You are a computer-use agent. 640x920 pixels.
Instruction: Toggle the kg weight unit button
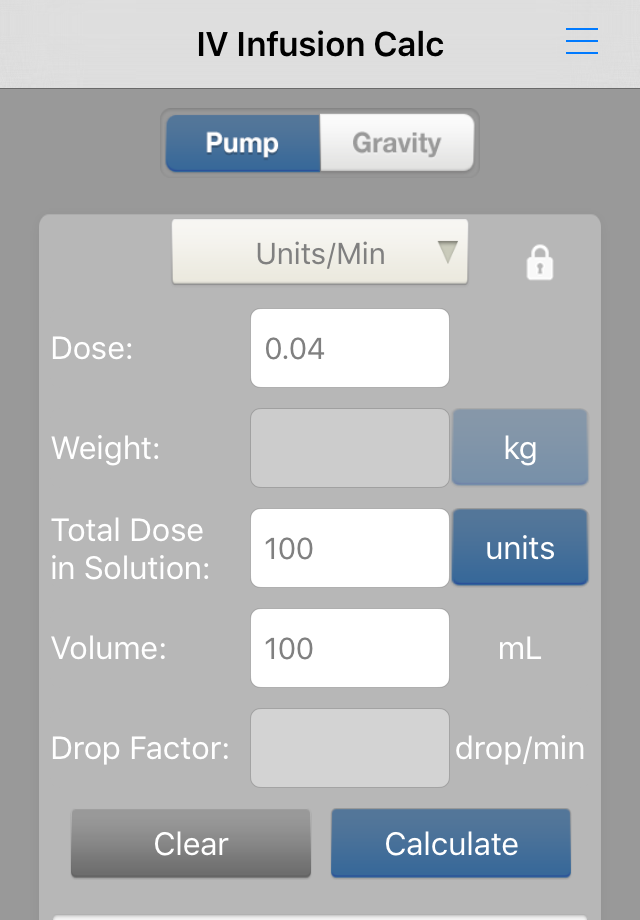[520, 448]
